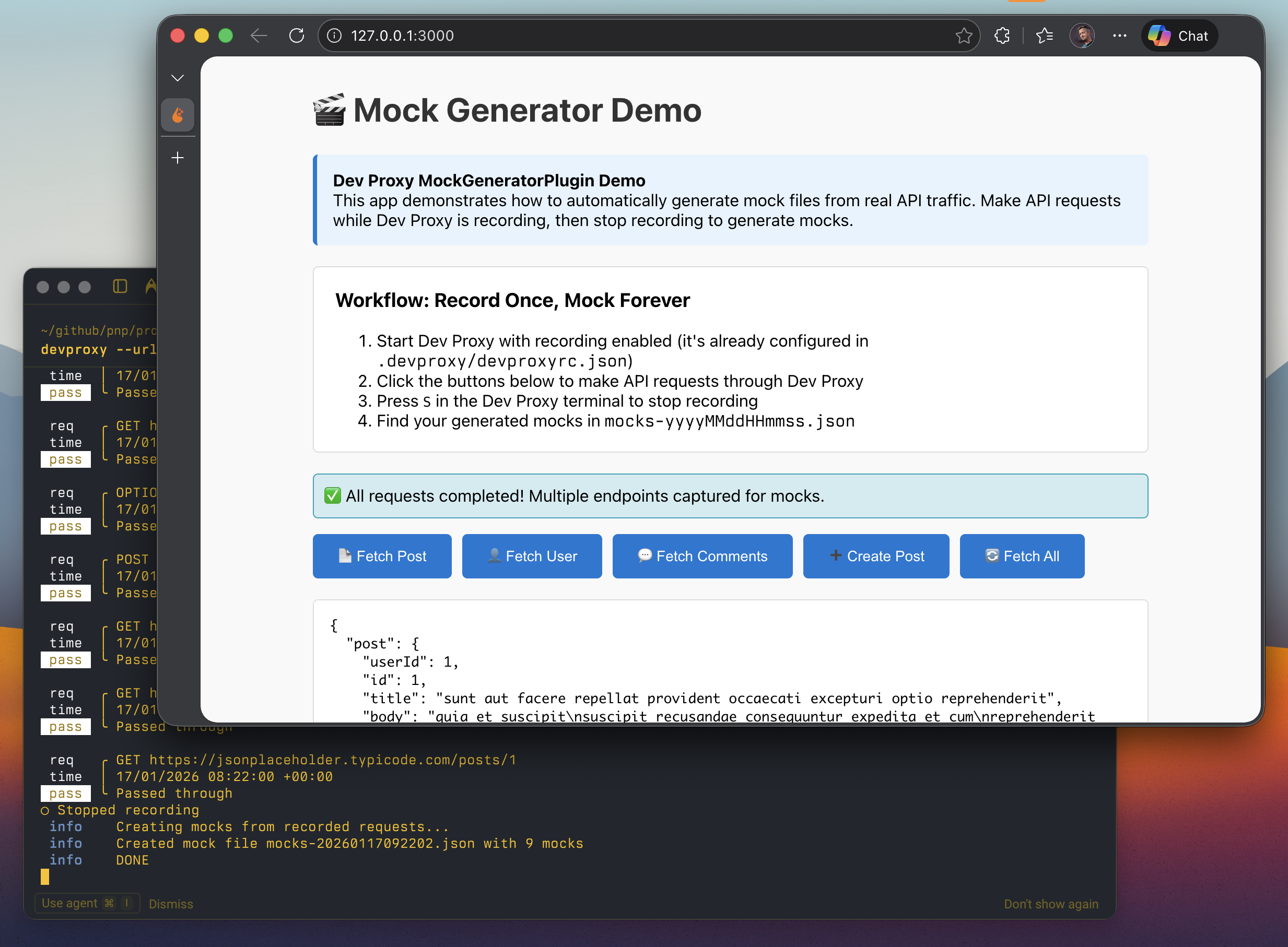Viewport: 1288px width, 947px height.
Task: Open the favorites list
Action: pyautogui.click(x=1045, y=35)
